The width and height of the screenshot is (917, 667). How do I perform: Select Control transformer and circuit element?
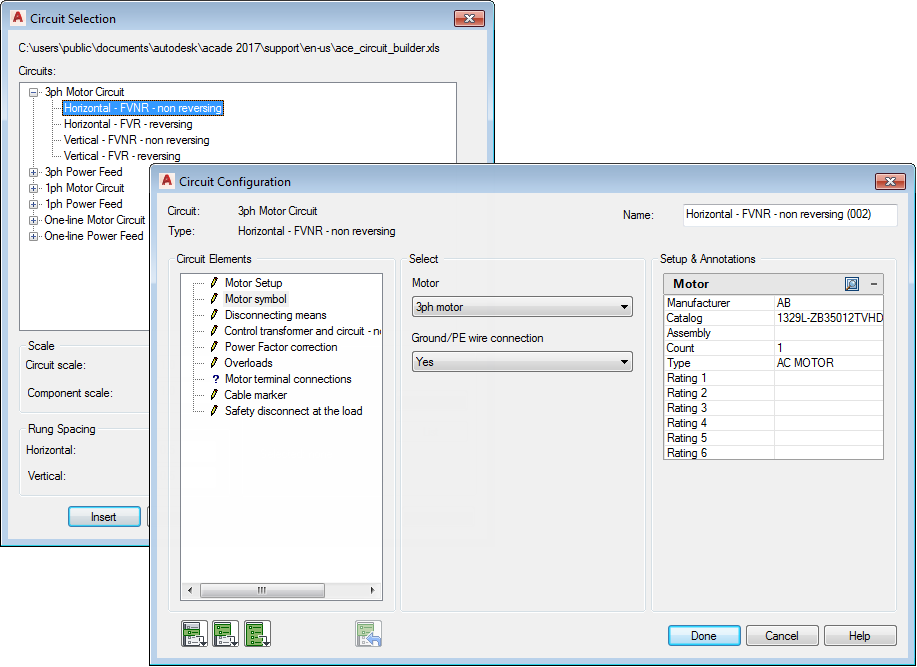(302, 331)
